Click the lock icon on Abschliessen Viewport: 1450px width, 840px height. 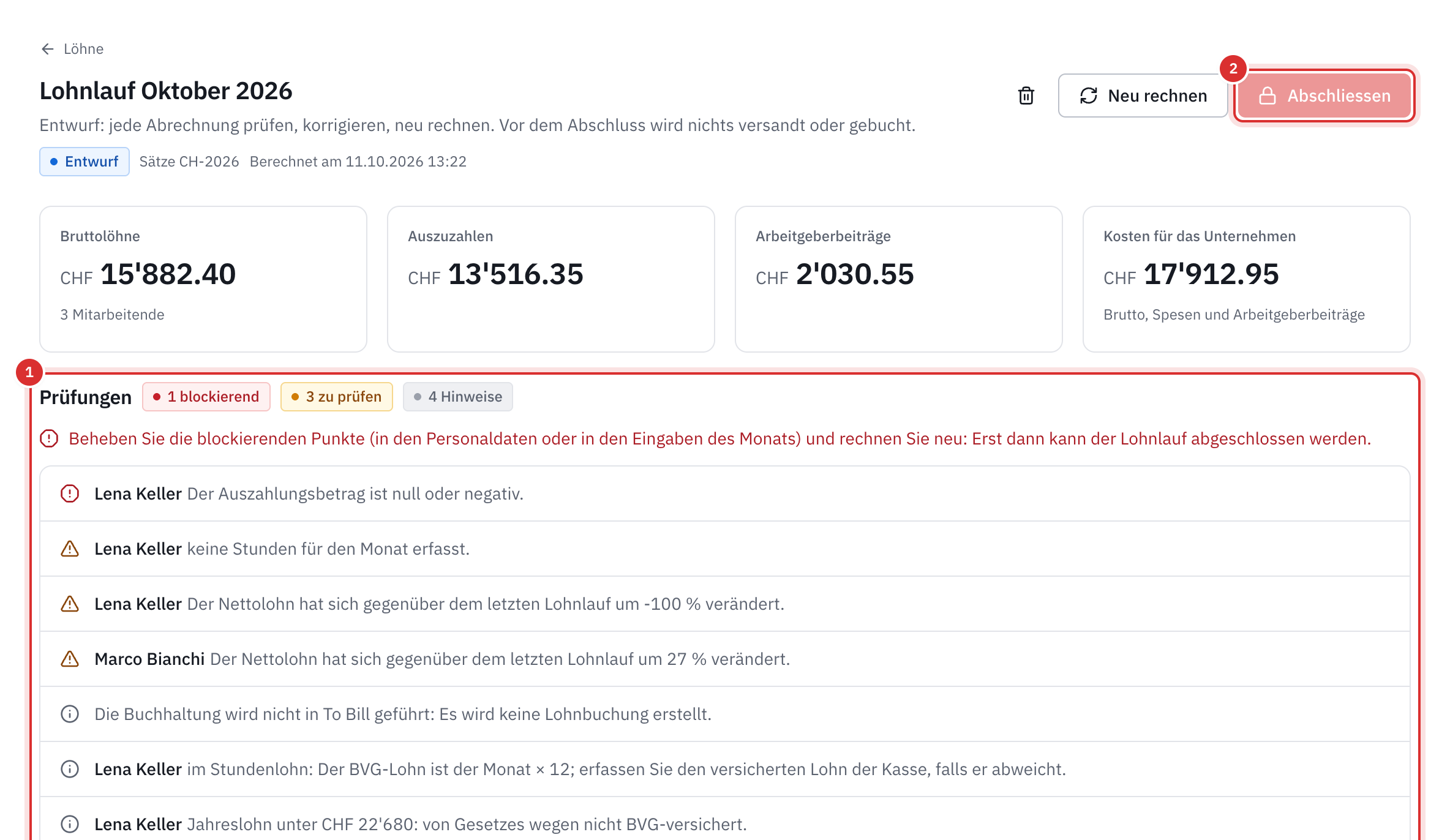[1268, 96]
